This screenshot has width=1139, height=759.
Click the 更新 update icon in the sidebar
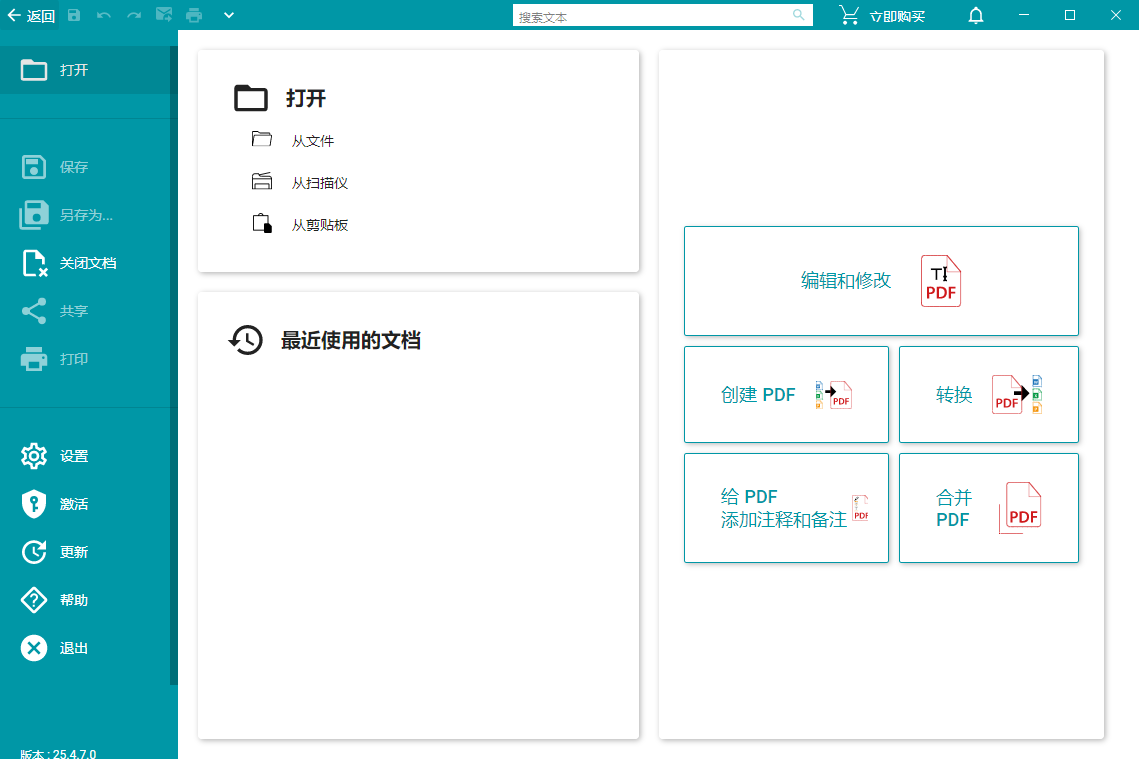[x=33, y=552]
